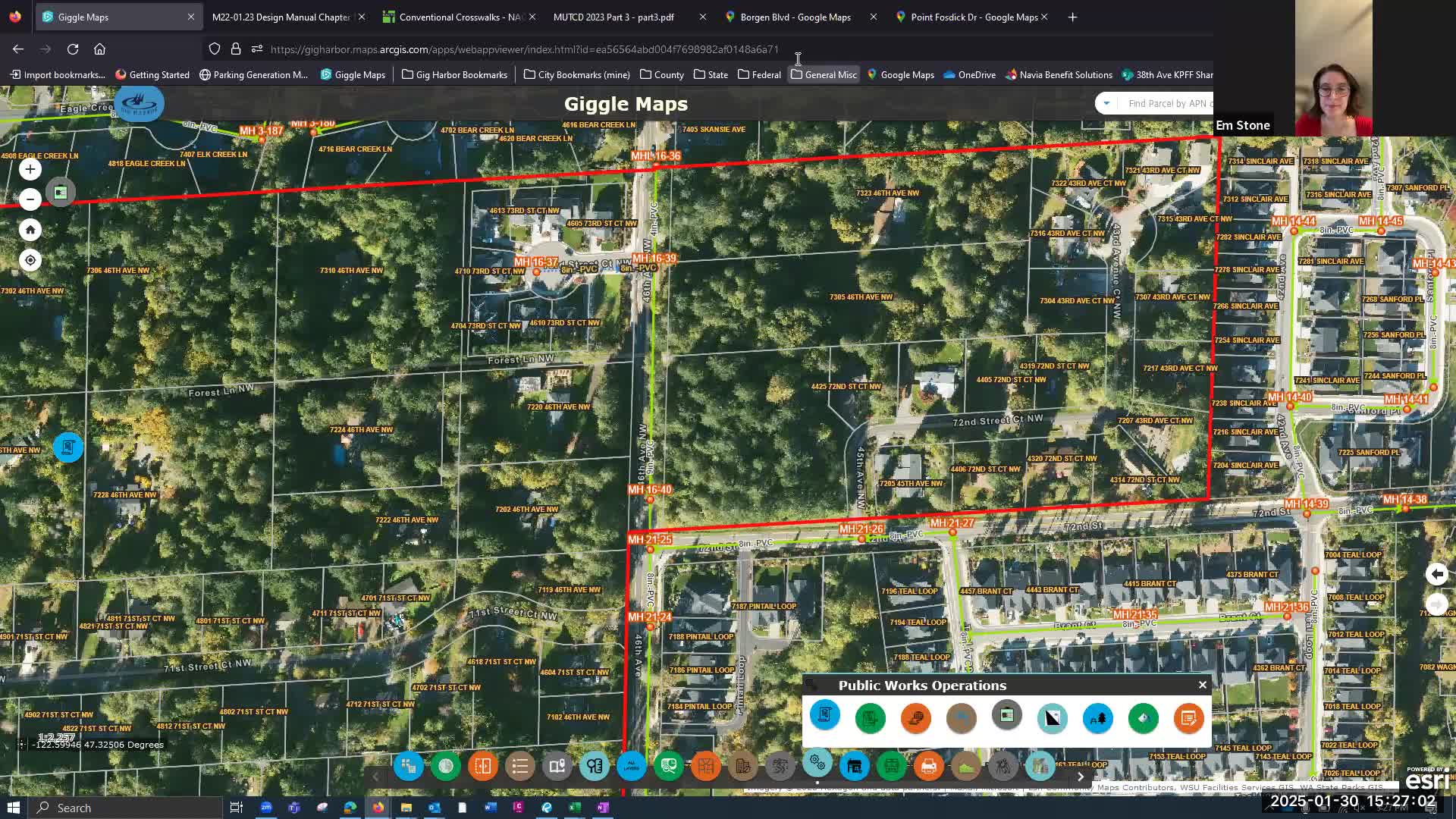Zoom in on the map
The height and width of the screenshot is (819, 1456).
pyautogui.click(x=30, y=169)
